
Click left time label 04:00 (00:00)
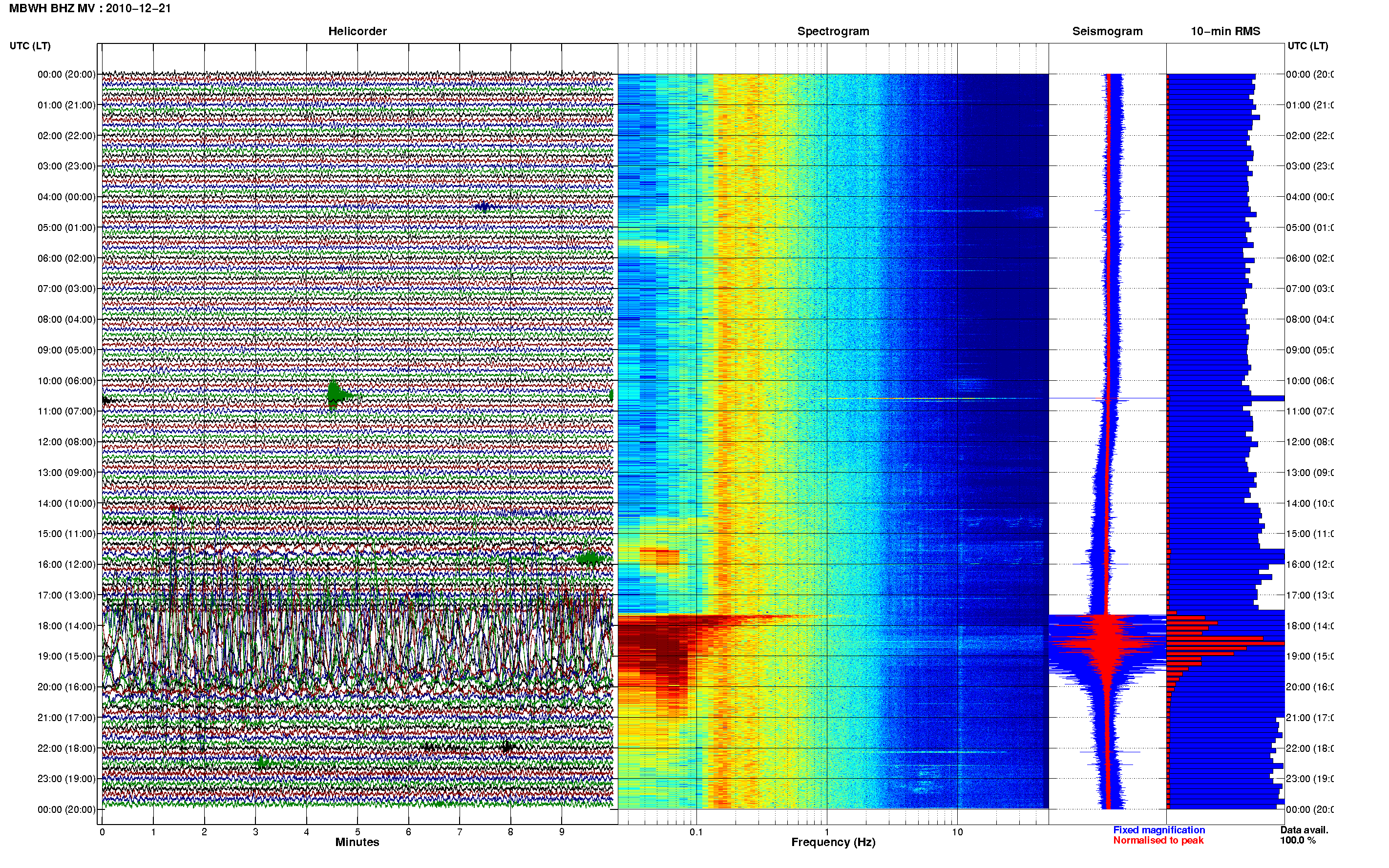[x=66, y=197]
